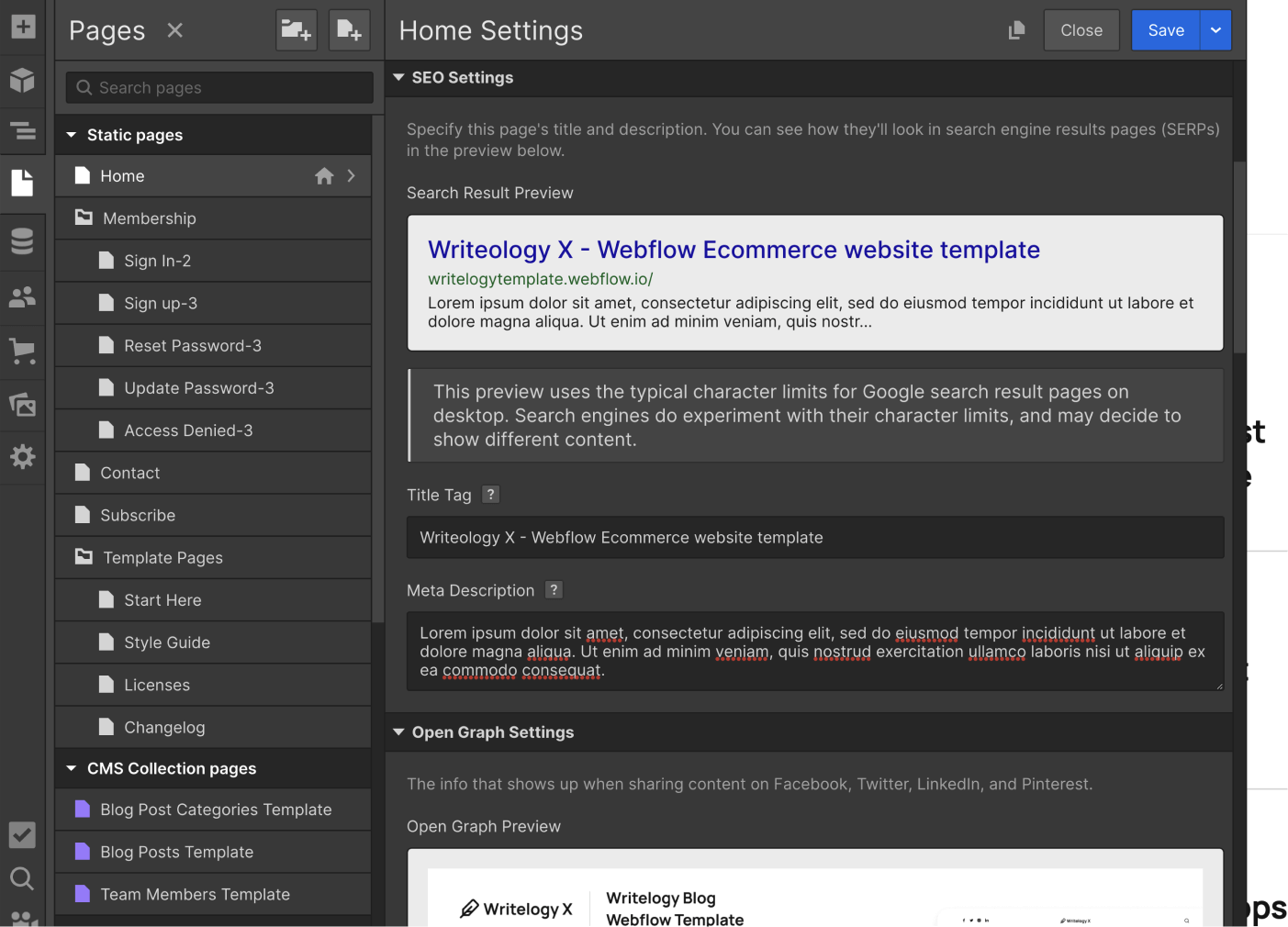Click the home icon on Home row
This screenshot has height=927, width=1288.
point(324,176)
